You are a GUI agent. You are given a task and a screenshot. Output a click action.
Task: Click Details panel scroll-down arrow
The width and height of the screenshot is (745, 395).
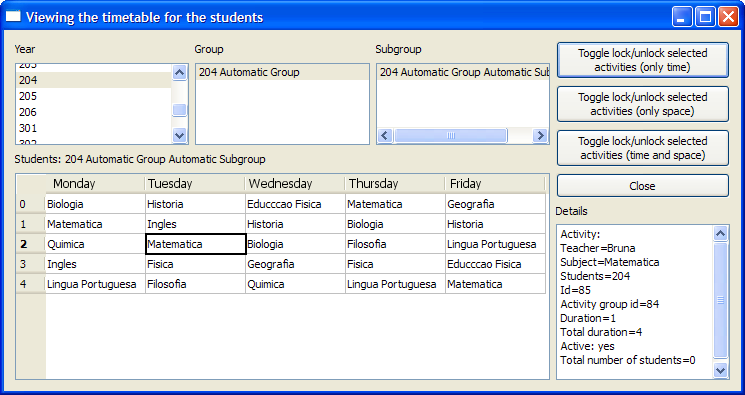pos(720,370)
